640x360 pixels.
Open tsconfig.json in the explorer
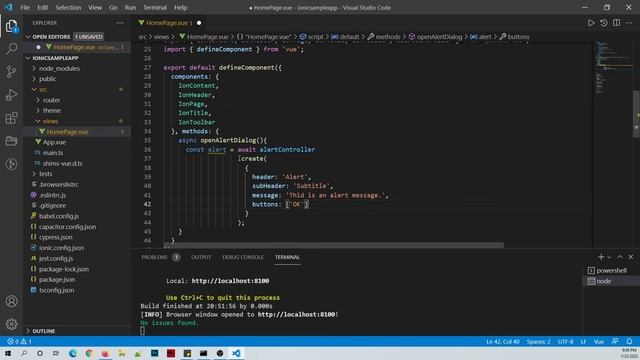(56, 290)
